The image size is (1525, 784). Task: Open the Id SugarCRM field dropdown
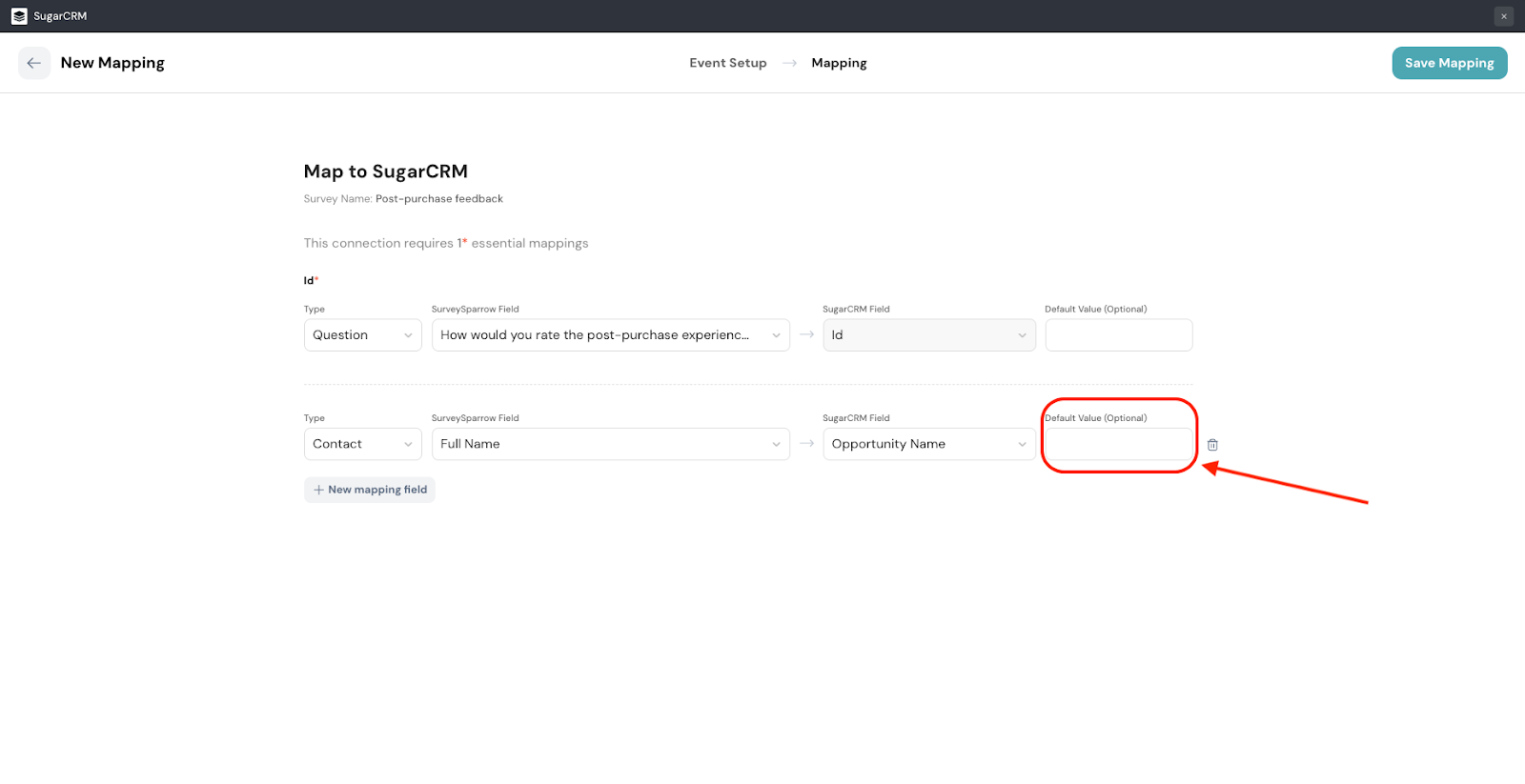pyautogui.click(x=928, y=335)
